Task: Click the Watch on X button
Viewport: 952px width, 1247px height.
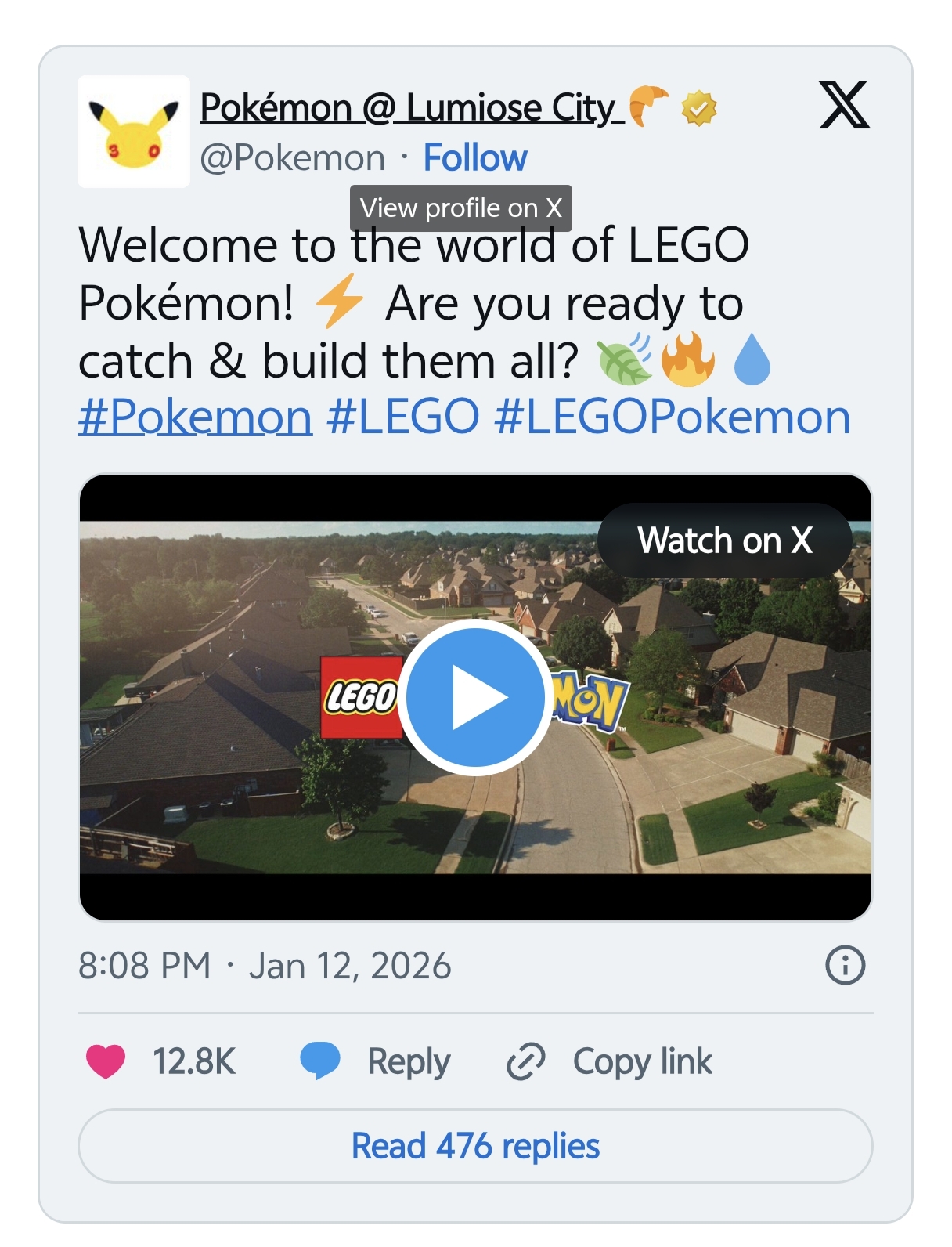Action: point(724,541)
